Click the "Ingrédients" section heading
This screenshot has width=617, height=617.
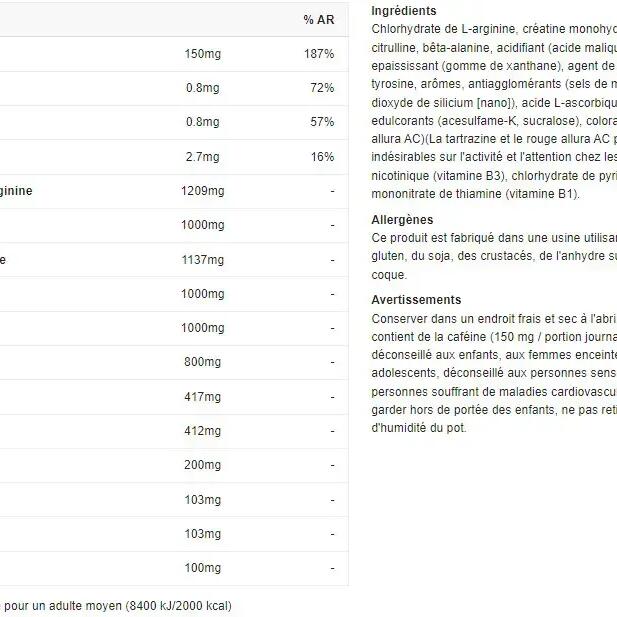pos(403,11)
